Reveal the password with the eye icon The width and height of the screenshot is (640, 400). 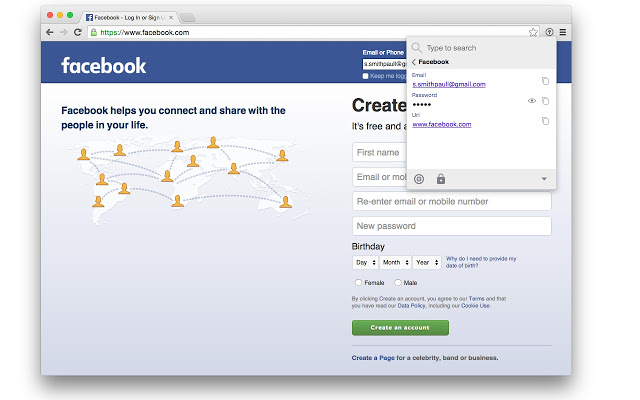click(x=531, y=100)
